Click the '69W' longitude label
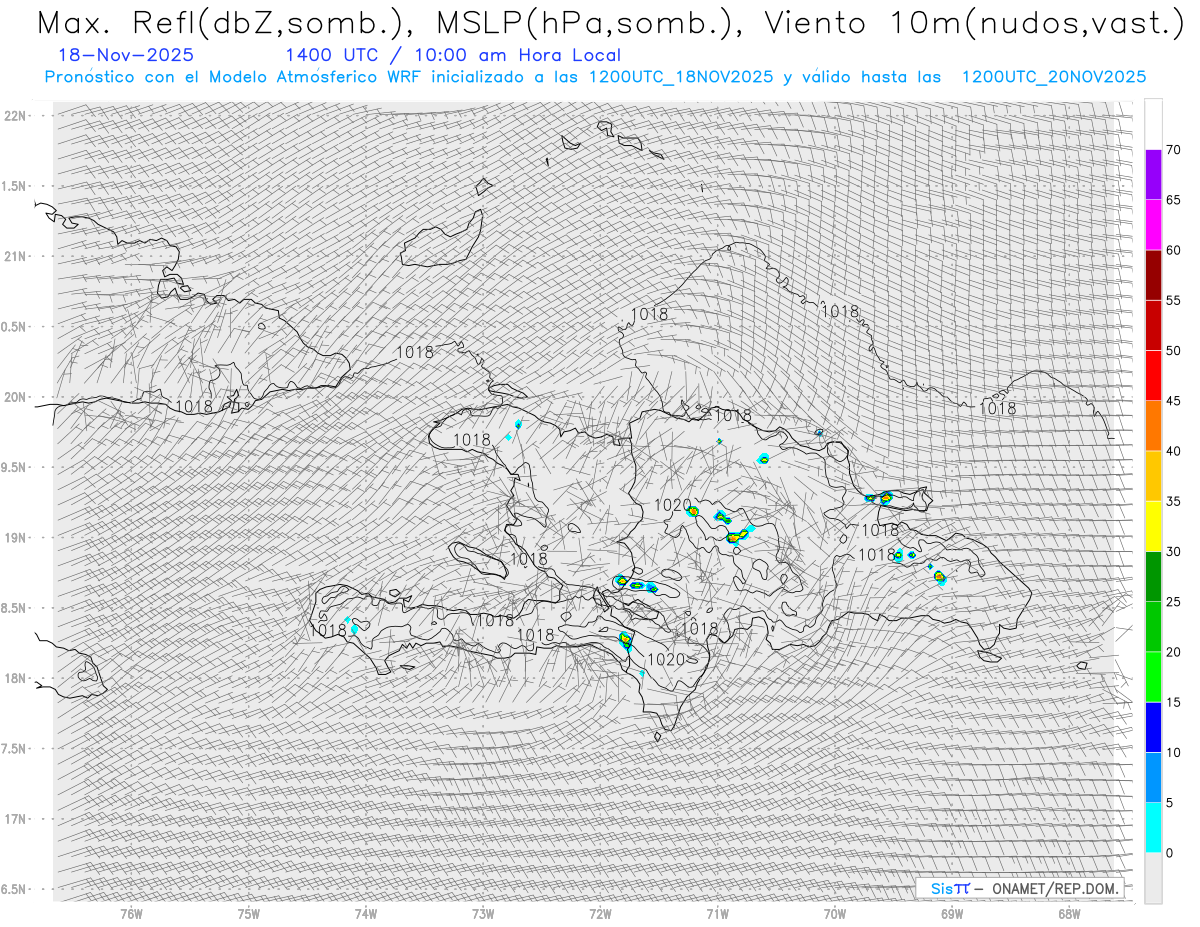 click(952, 913)
